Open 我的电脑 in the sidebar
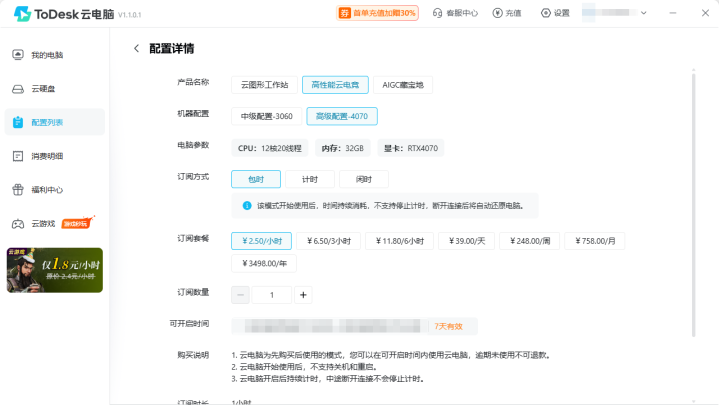Image resolution: width=719 pixels, height=405 pixels. [x=55, y=55]
